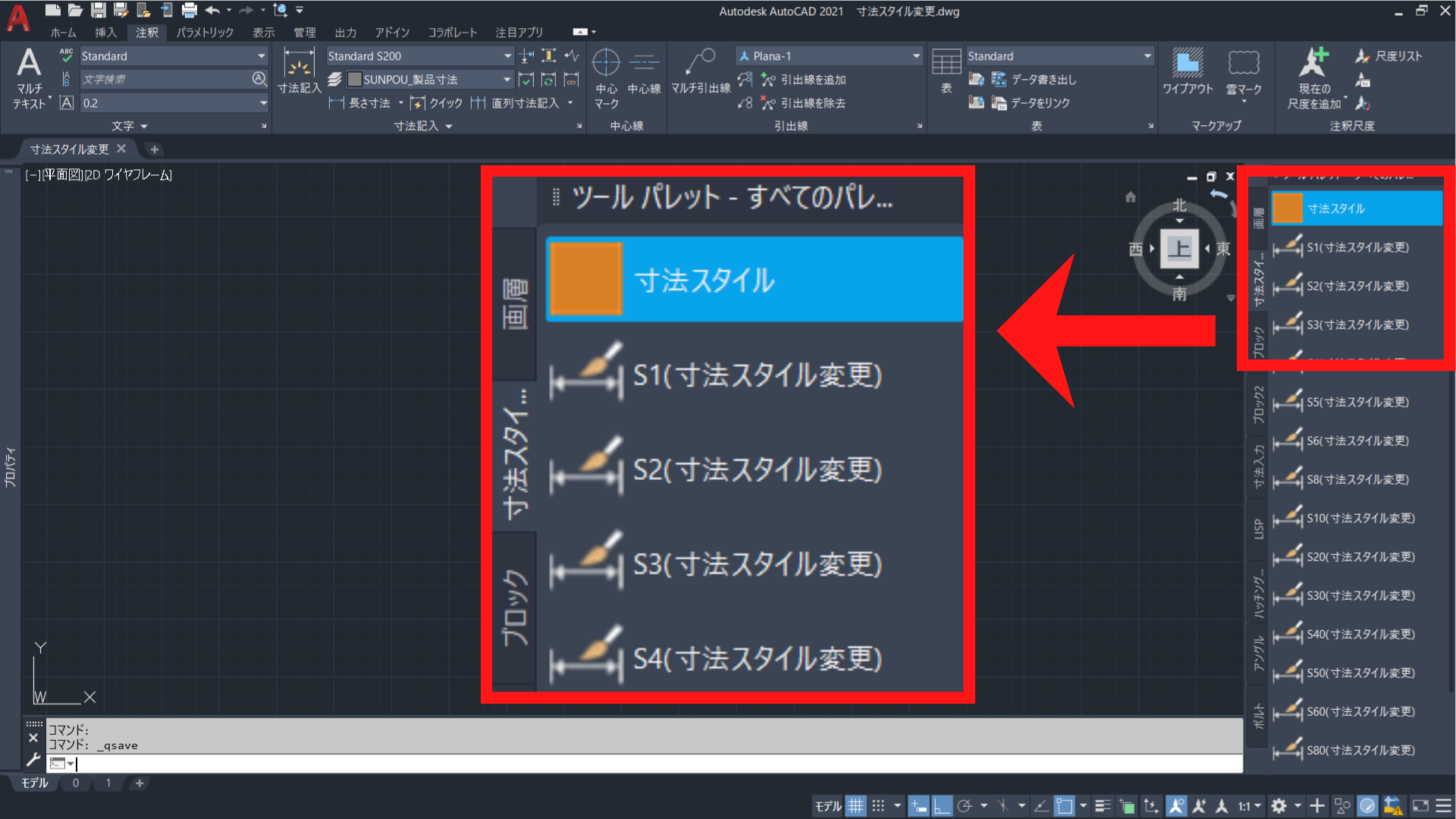
Task: Switch to the パラメトリック ribbon tab
Action: (204, 33)
